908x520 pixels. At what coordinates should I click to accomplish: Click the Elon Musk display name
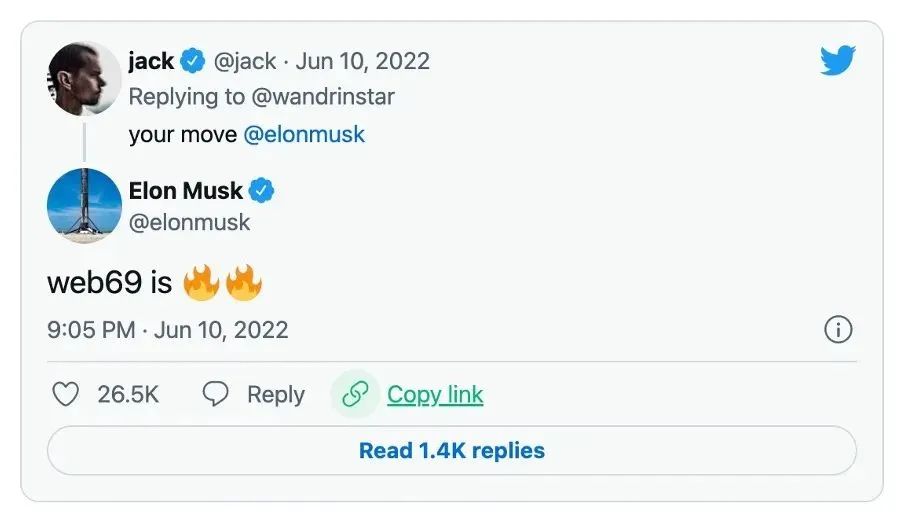point(186,190)
